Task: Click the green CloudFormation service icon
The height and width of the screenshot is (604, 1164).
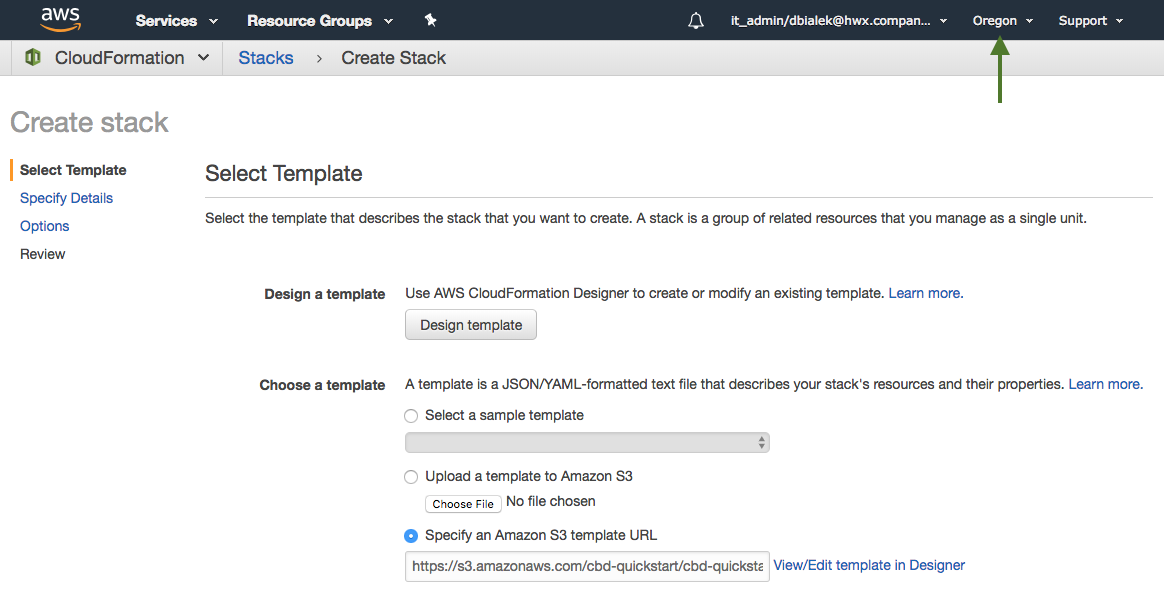Action: (33, 58)
